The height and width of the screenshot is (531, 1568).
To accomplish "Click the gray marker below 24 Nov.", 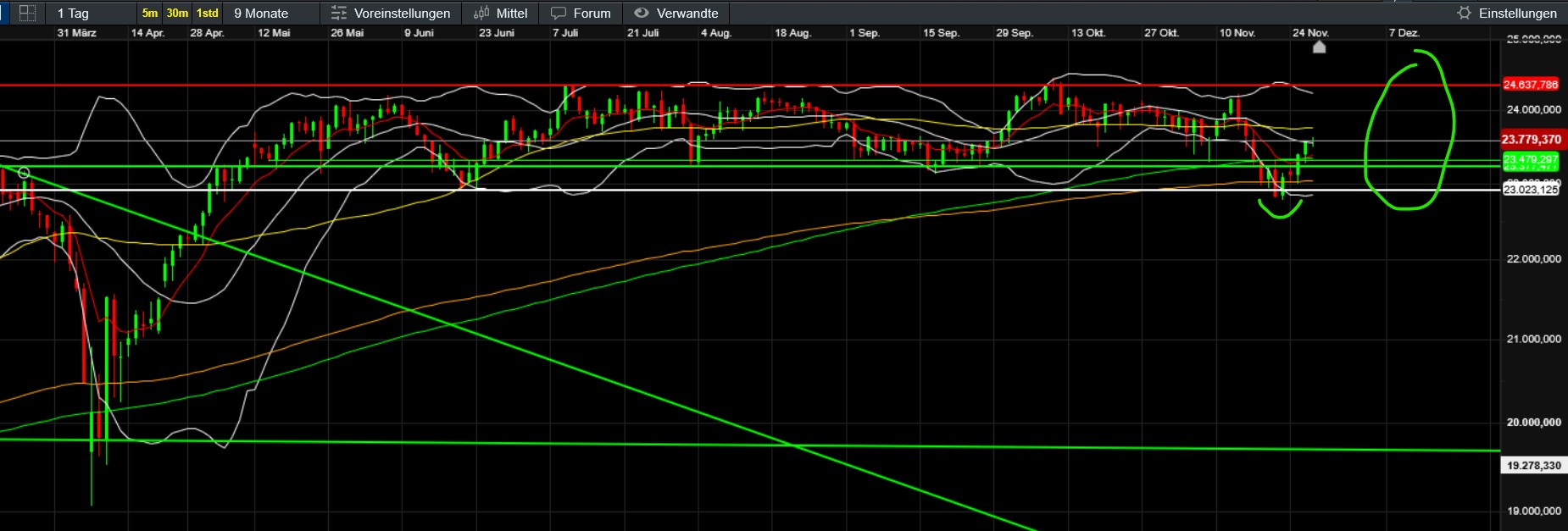I will [x=1319, y=47].
